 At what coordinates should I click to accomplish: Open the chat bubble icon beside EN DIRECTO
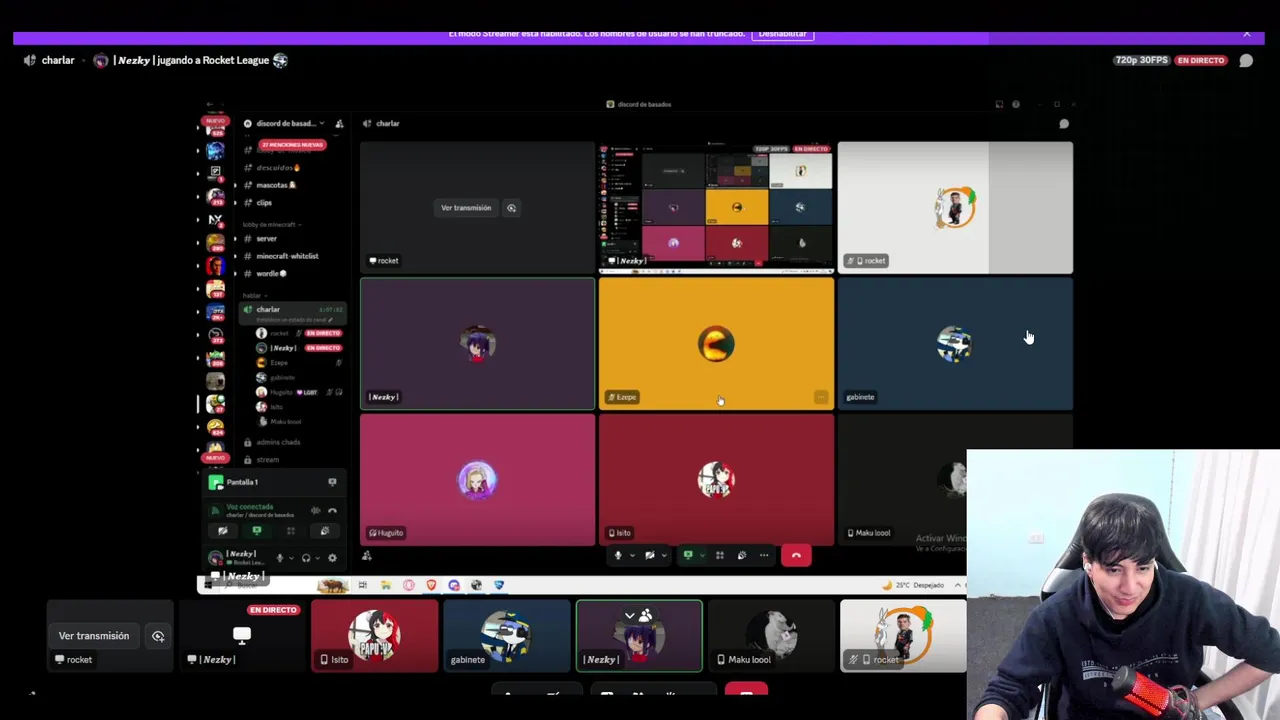pyautogui.click(x=1246, y=60)
